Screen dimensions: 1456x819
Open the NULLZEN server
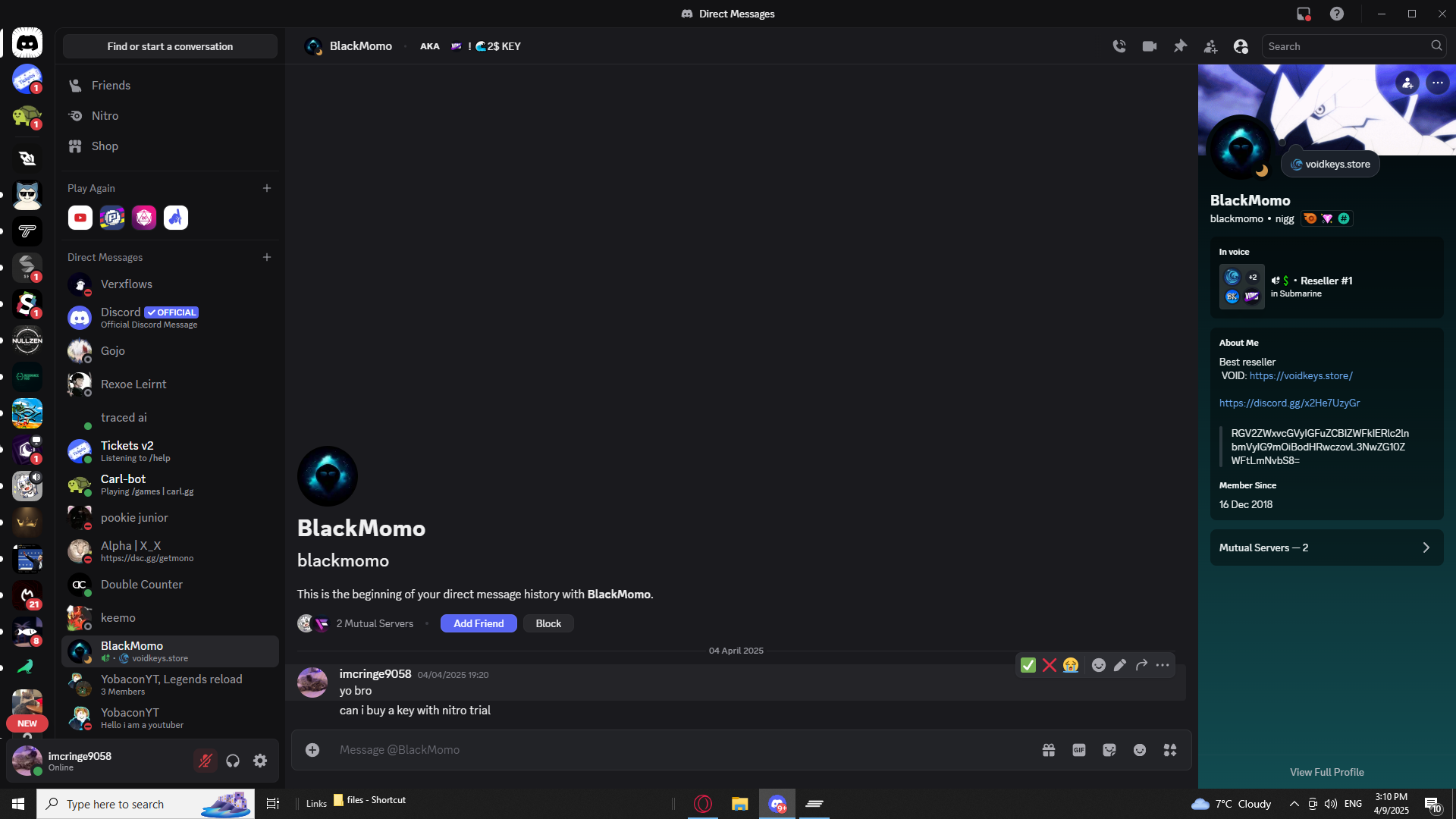27,340
